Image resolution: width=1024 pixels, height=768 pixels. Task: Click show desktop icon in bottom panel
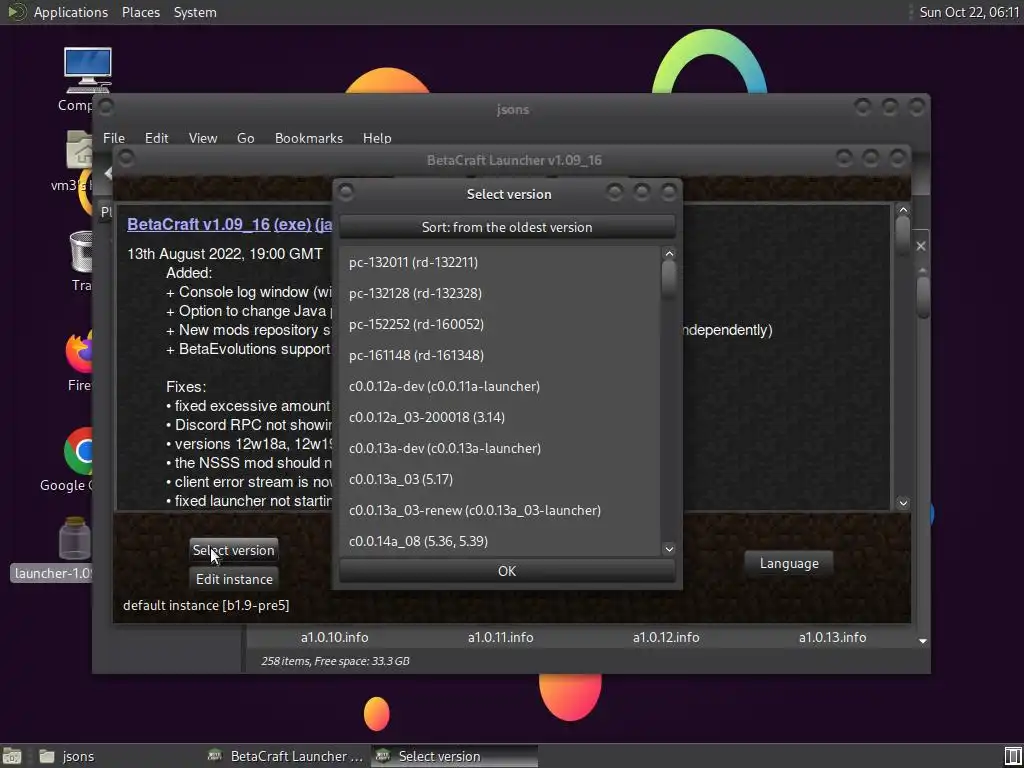coord(12,756)
